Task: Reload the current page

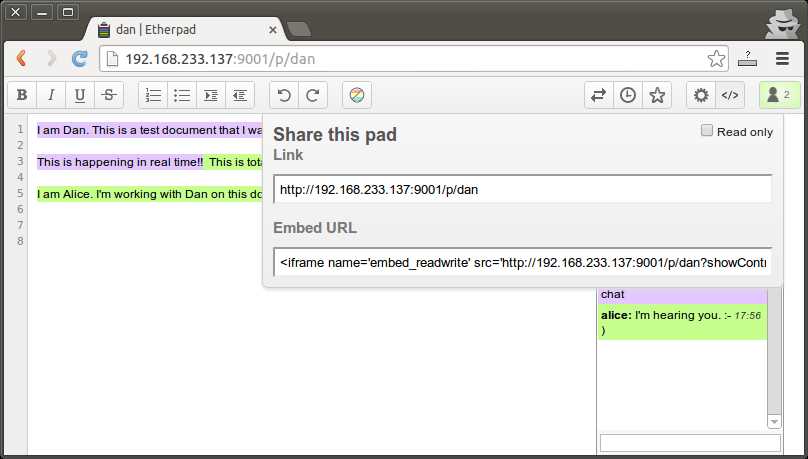Action: coord(79,58)
